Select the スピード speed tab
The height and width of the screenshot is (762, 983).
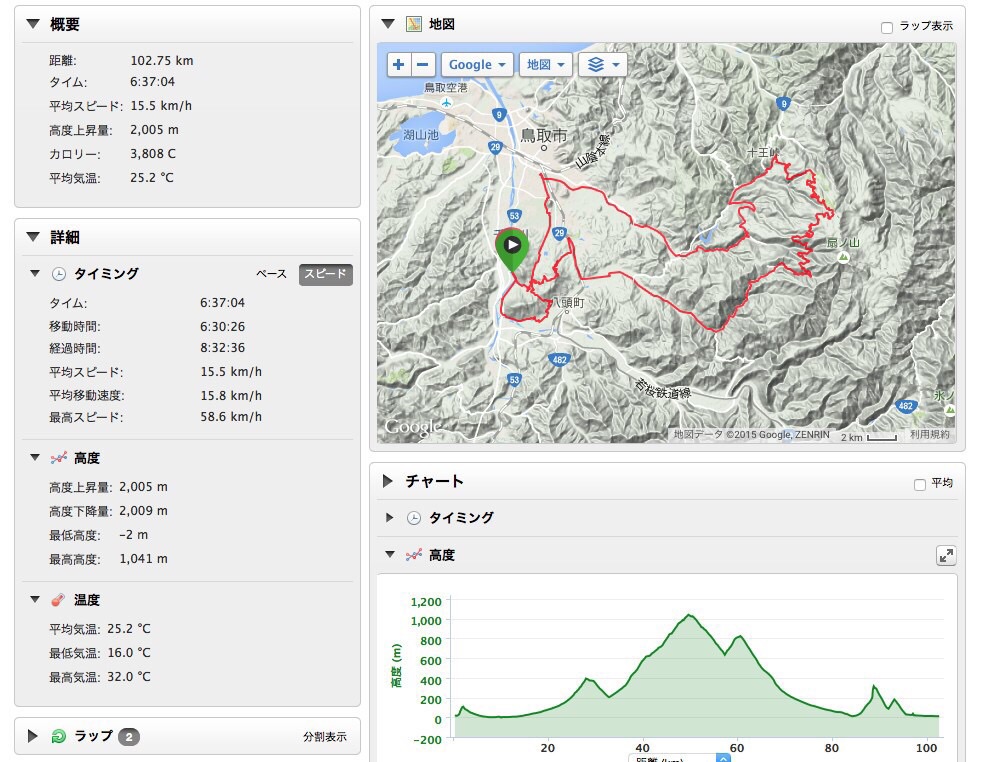click(325, 274)
